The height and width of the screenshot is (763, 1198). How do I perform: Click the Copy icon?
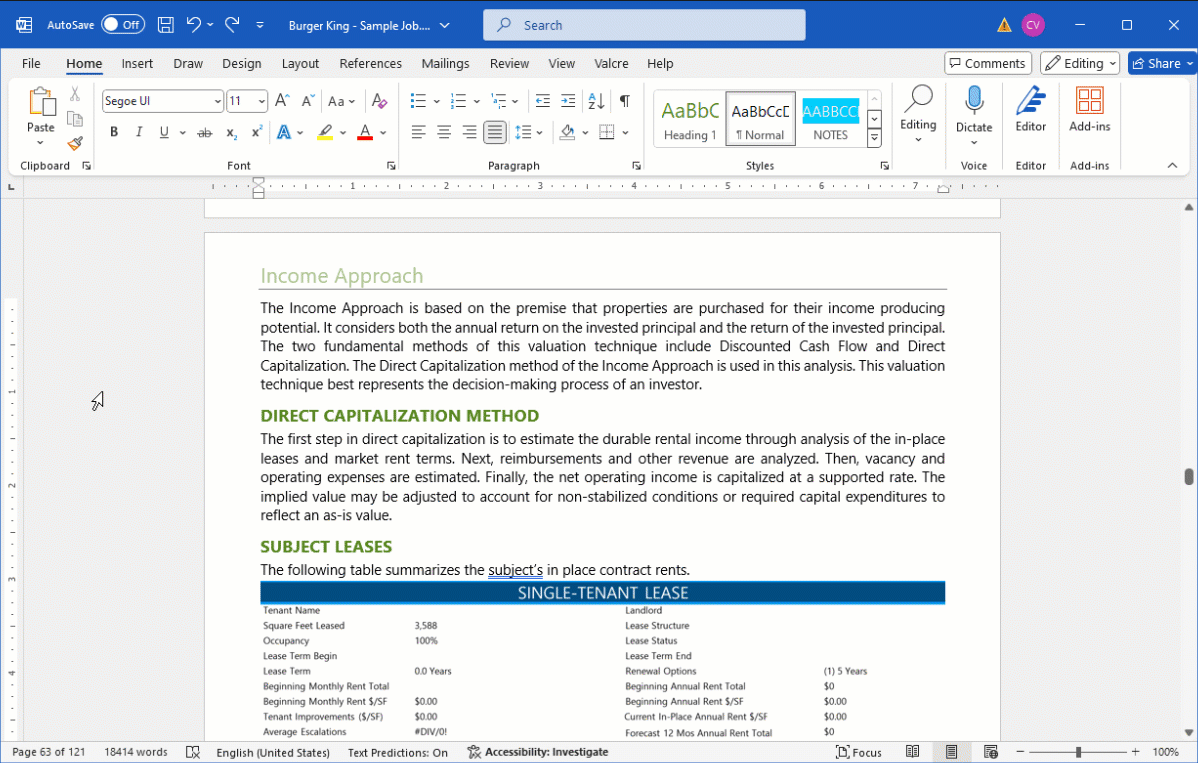pyautogui.click(x=75, y=118)
